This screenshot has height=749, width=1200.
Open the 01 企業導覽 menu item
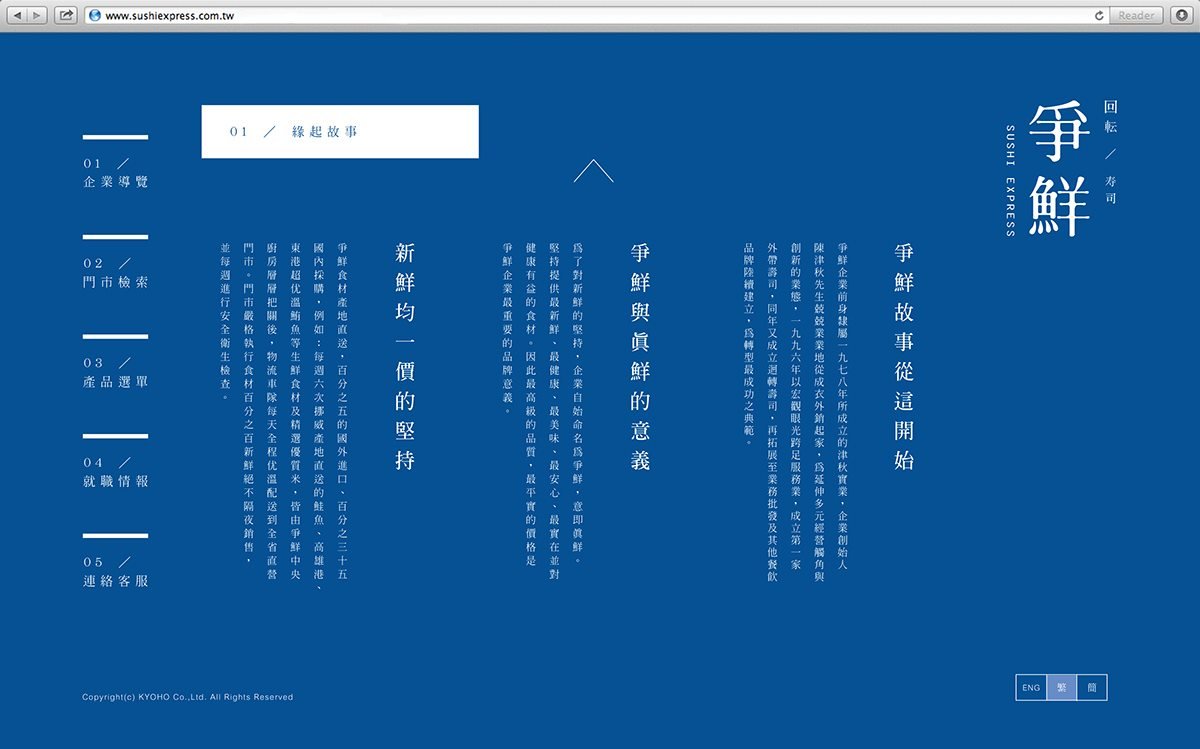[x=115, y=172]
